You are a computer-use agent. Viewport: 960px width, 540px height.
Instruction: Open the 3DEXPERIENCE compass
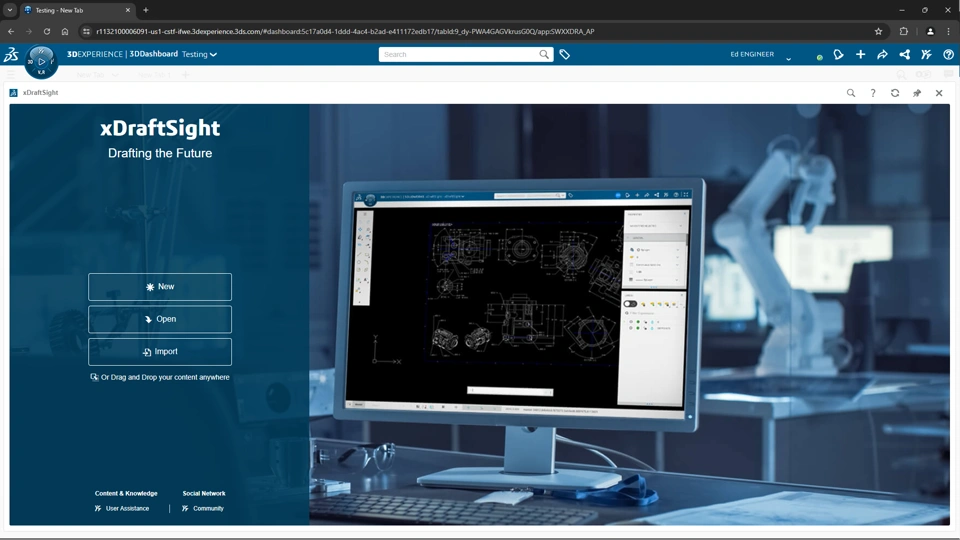pos(41,62)
